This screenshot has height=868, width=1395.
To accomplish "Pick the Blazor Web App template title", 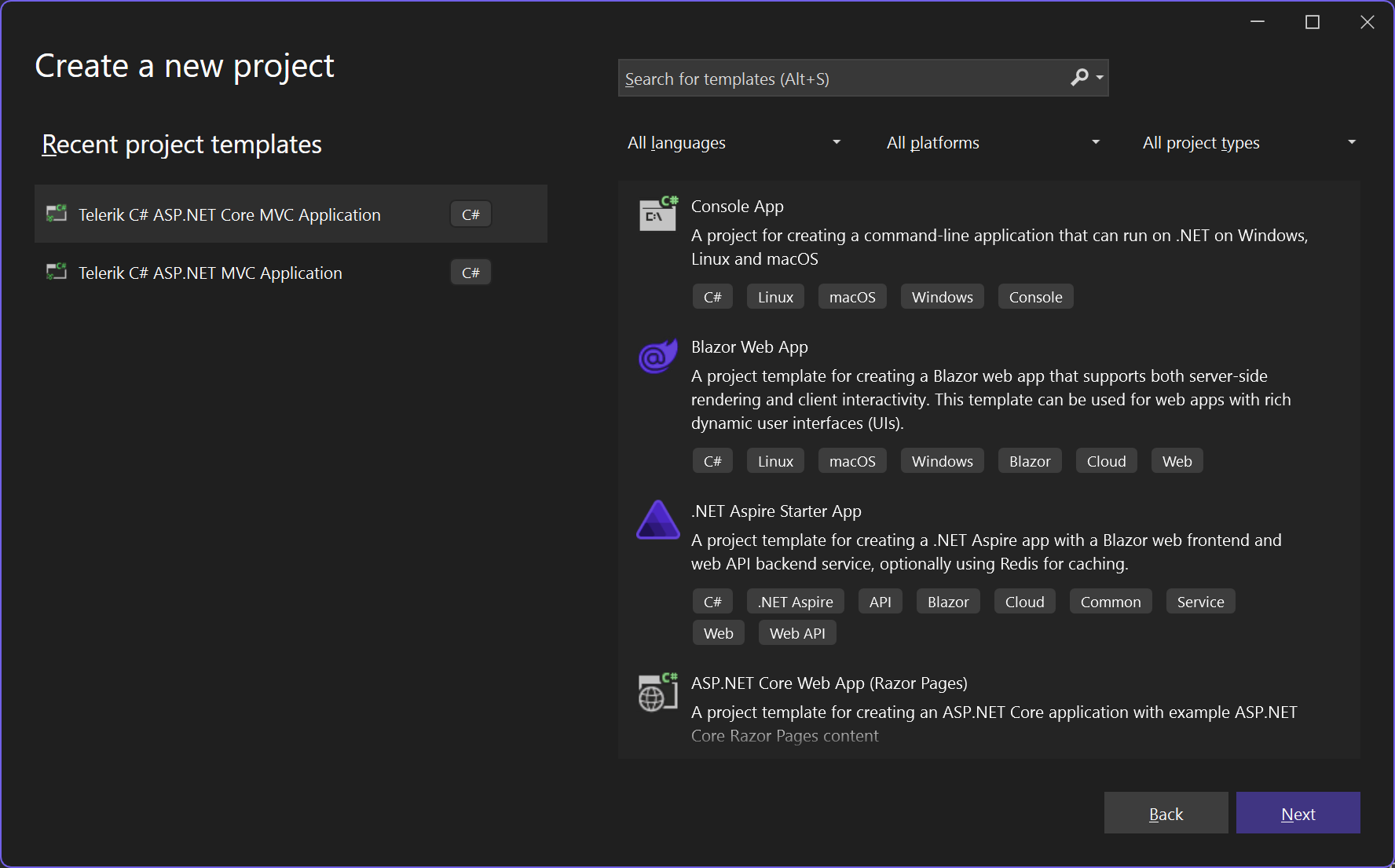I will (749, 347).
